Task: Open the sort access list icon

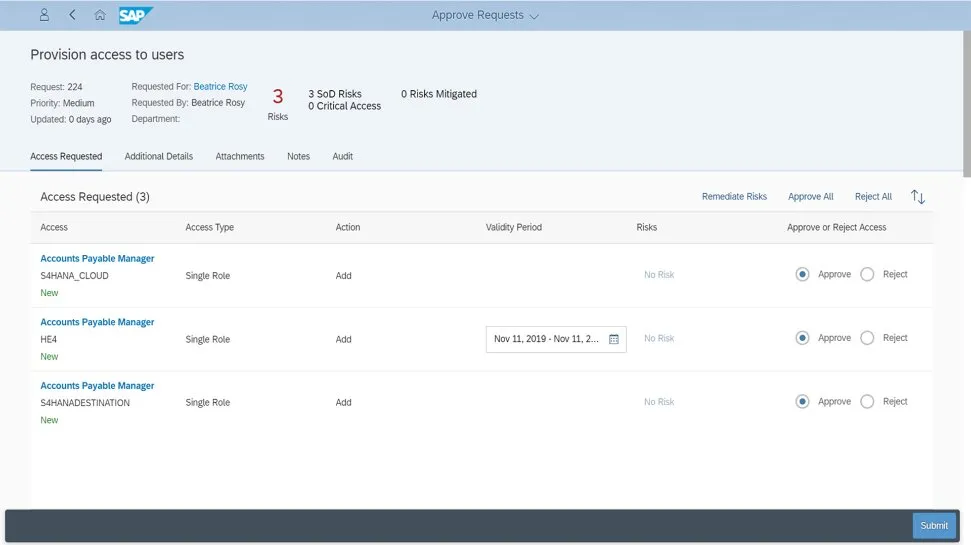Action: pyautogui.click(x=918, y=197)
